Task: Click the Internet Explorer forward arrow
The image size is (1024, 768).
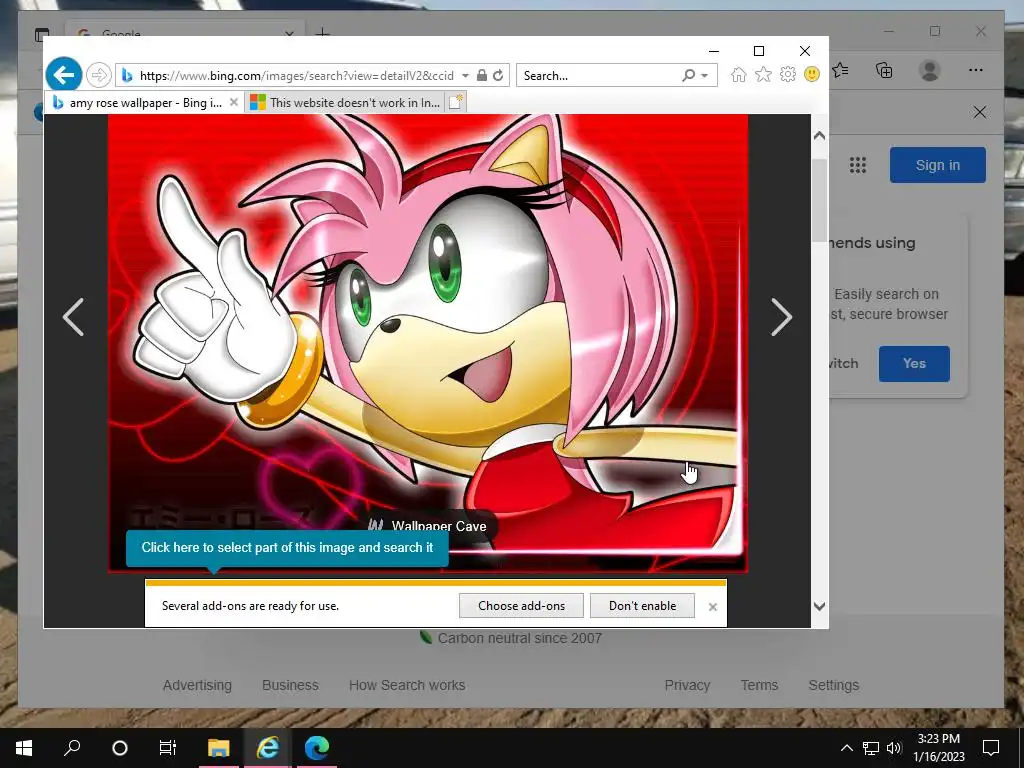Action: 99,75
